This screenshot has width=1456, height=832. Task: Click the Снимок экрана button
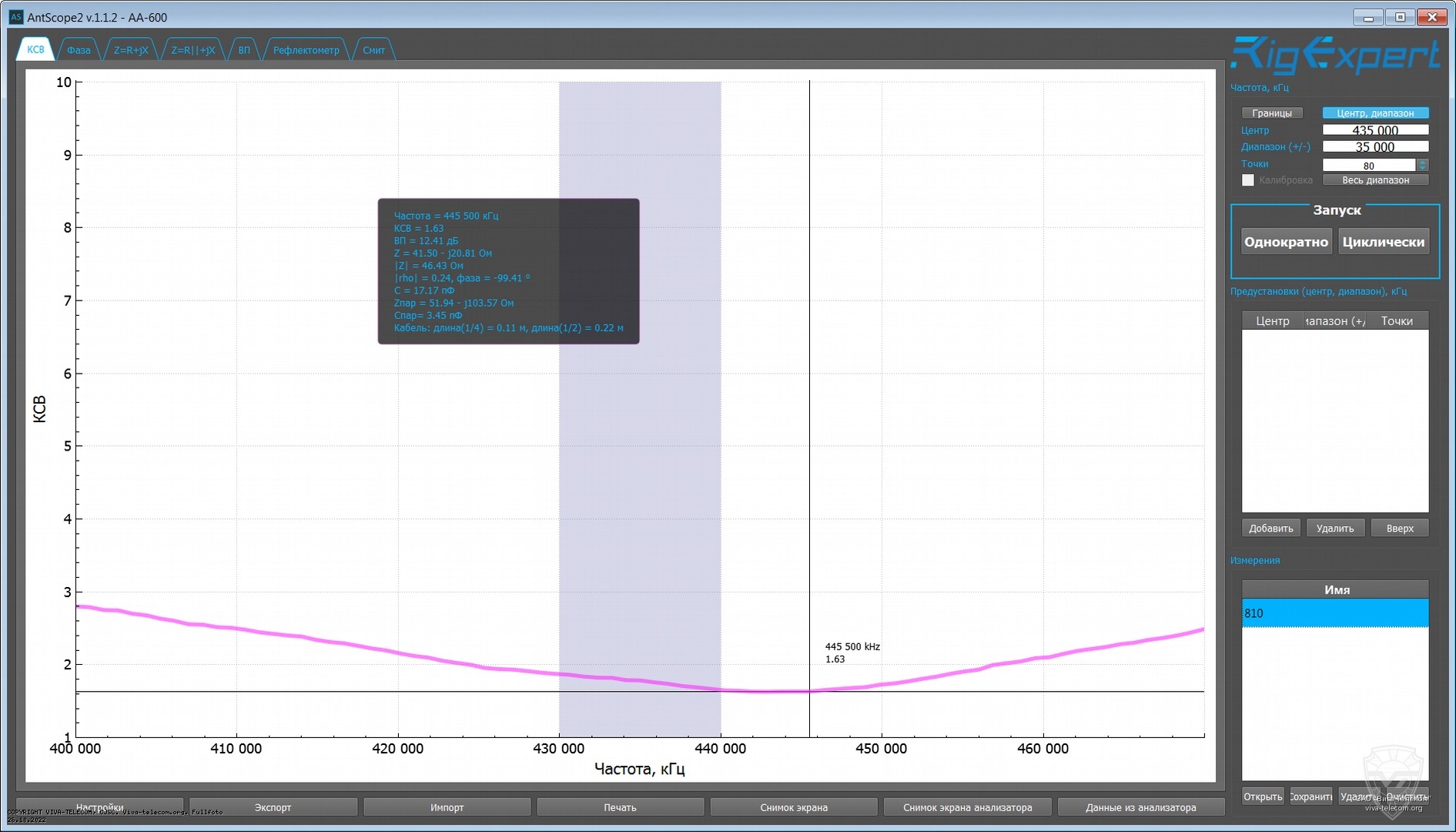click(x=793, y=807)
